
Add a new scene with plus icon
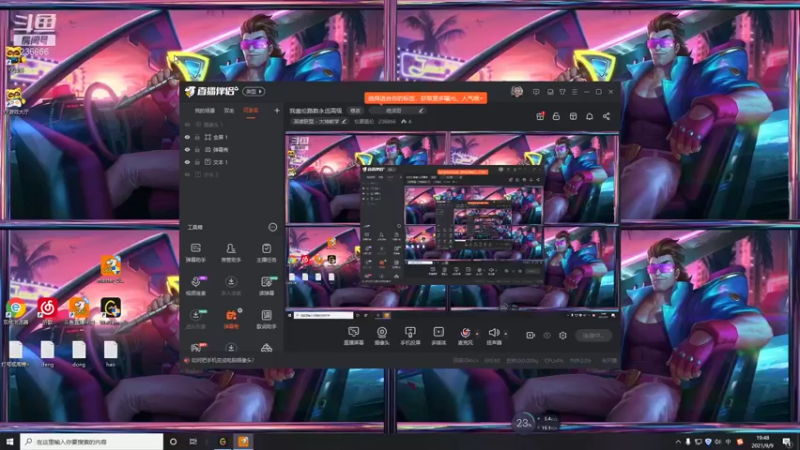tap(277, 110)
